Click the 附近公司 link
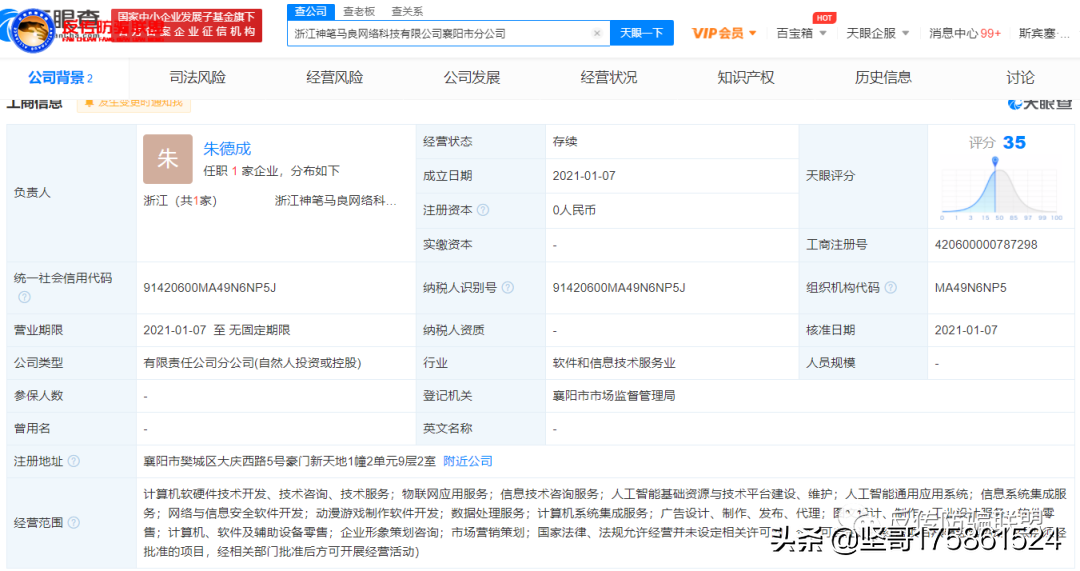The image size is (1080, 571). coord(468,461)
